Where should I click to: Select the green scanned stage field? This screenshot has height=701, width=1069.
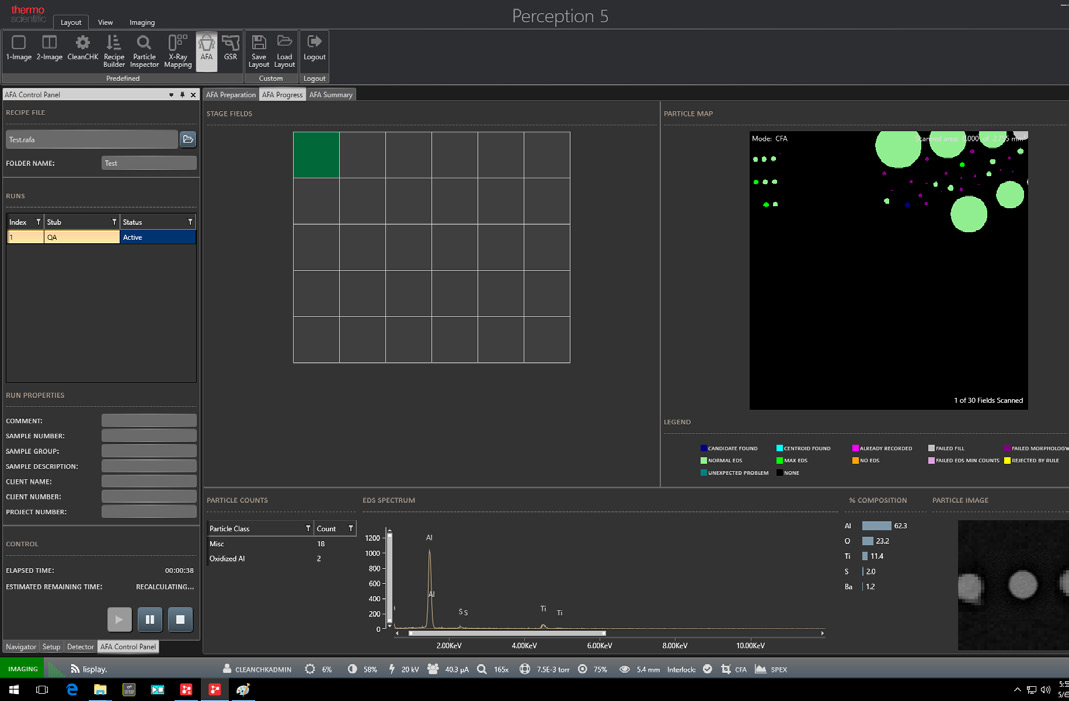tap(316, 155)
